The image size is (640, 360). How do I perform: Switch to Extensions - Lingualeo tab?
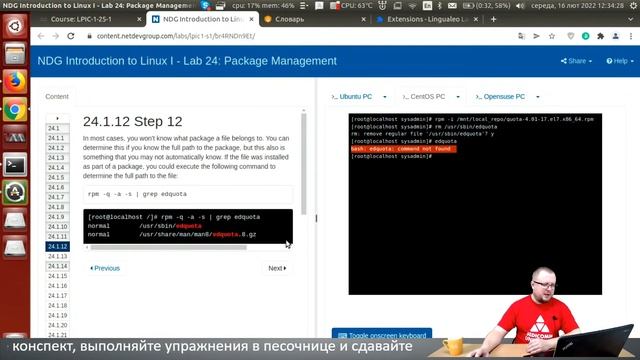[427, 19]
